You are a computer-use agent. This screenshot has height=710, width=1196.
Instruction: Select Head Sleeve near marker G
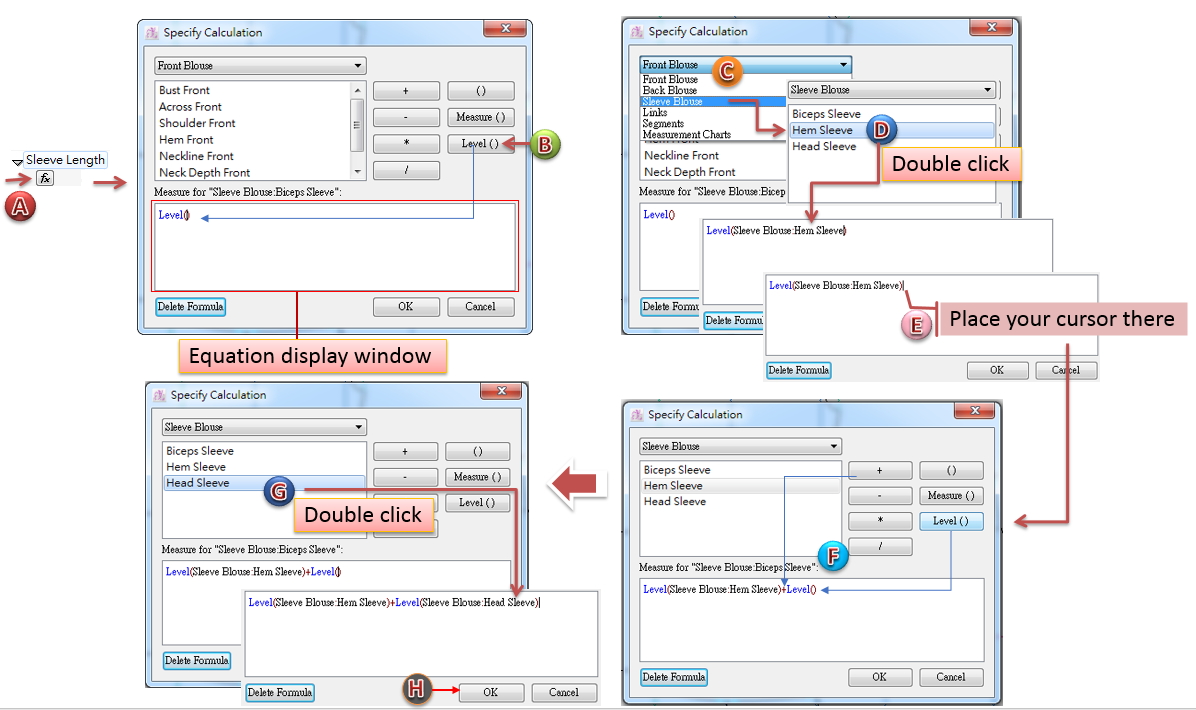[x=198, y=483]
